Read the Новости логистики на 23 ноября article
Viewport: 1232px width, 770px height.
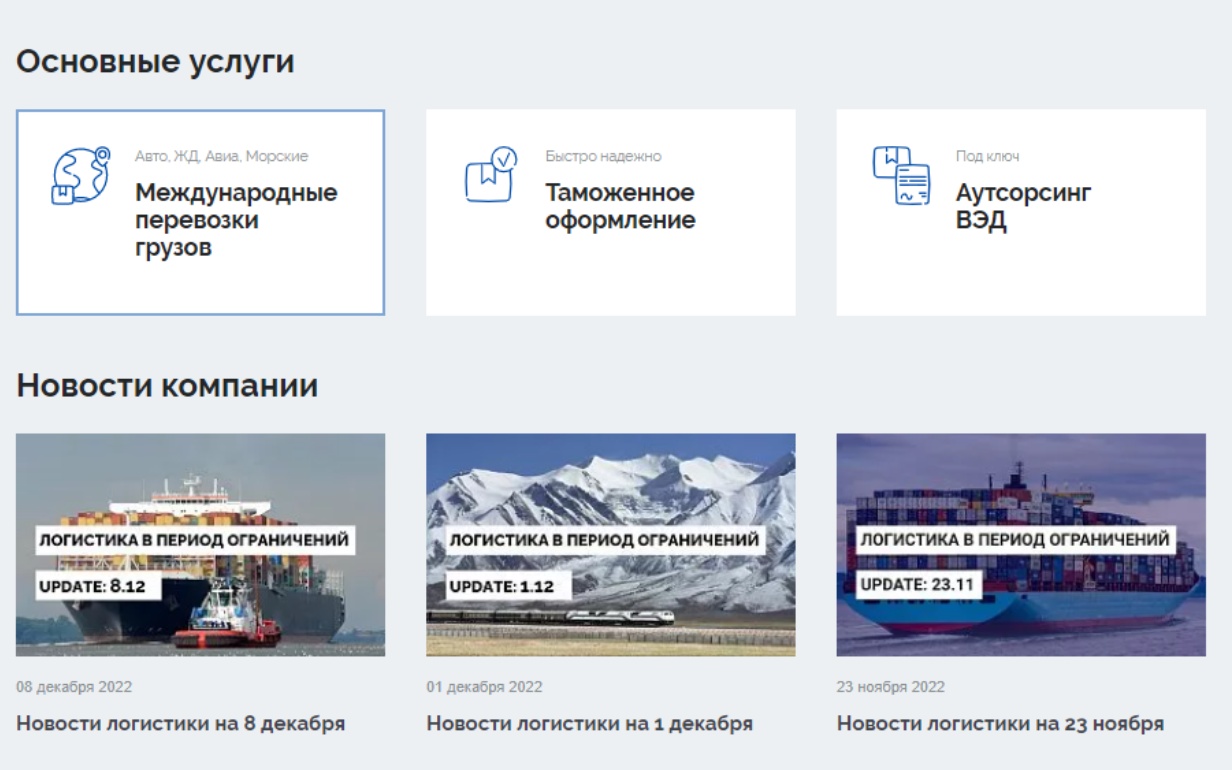tap(1000, 723)
